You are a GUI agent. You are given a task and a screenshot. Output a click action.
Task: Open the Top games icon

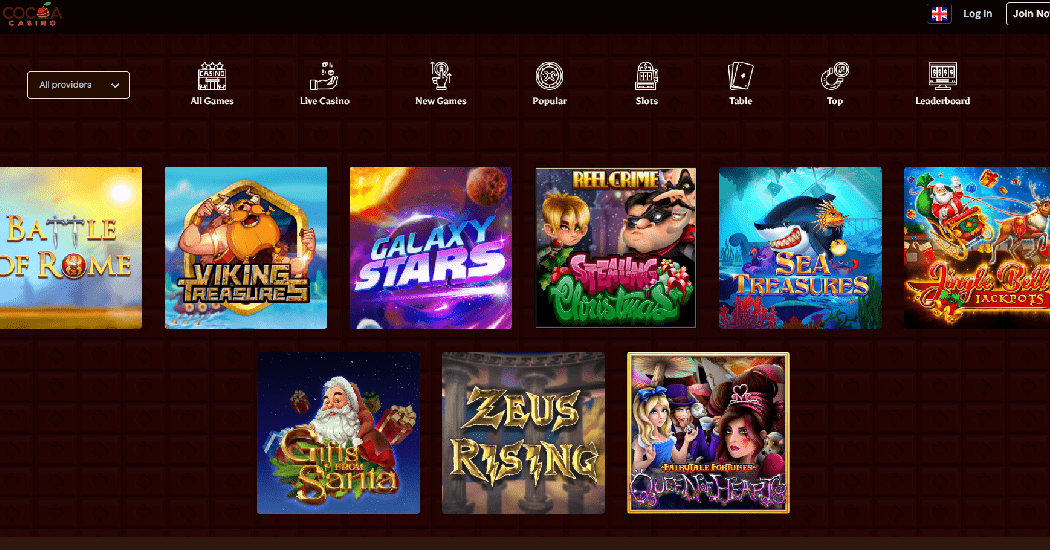click(834, 76)
